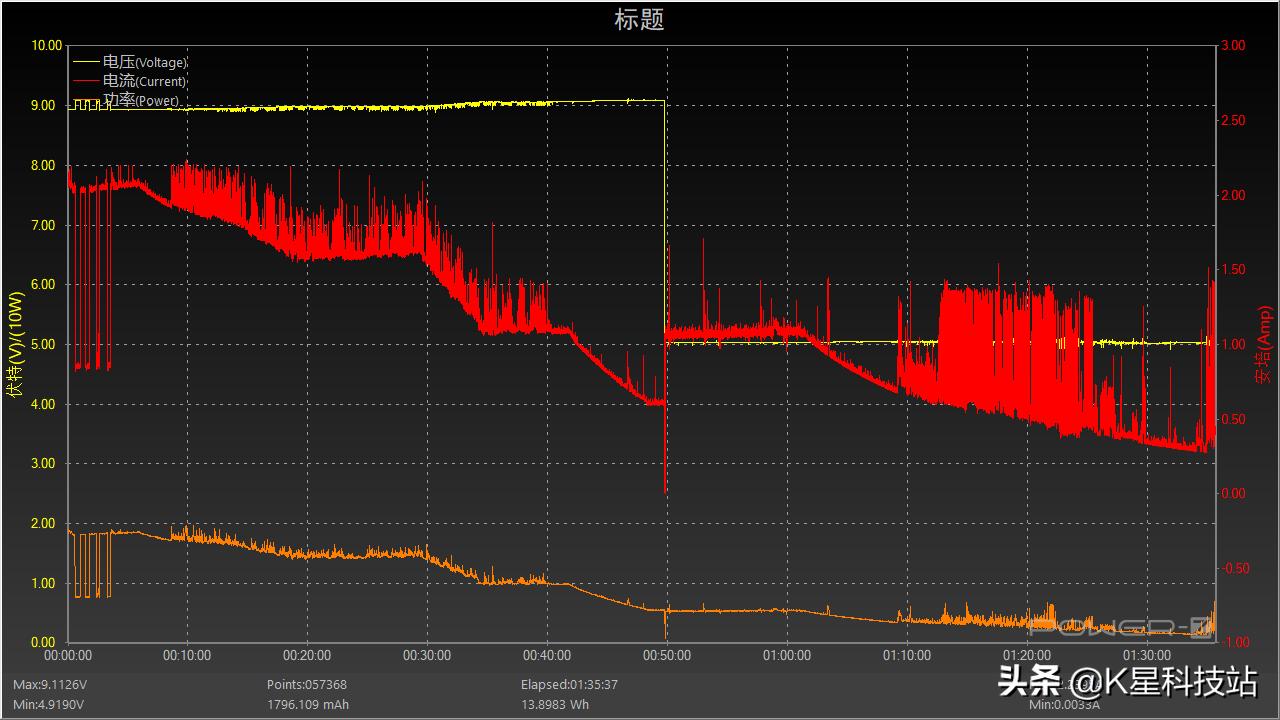Click the 00:50:00 time axis marker
Image resolution: width=1280 pixels, height=720 pixels.
click(x=666, y=656)
